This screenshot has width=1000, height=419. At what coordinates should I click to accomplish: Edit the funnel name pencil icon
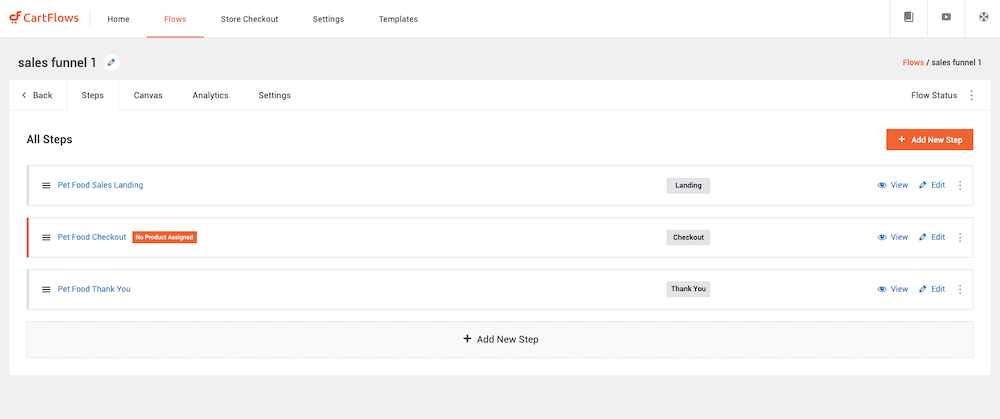pos(111,62)
